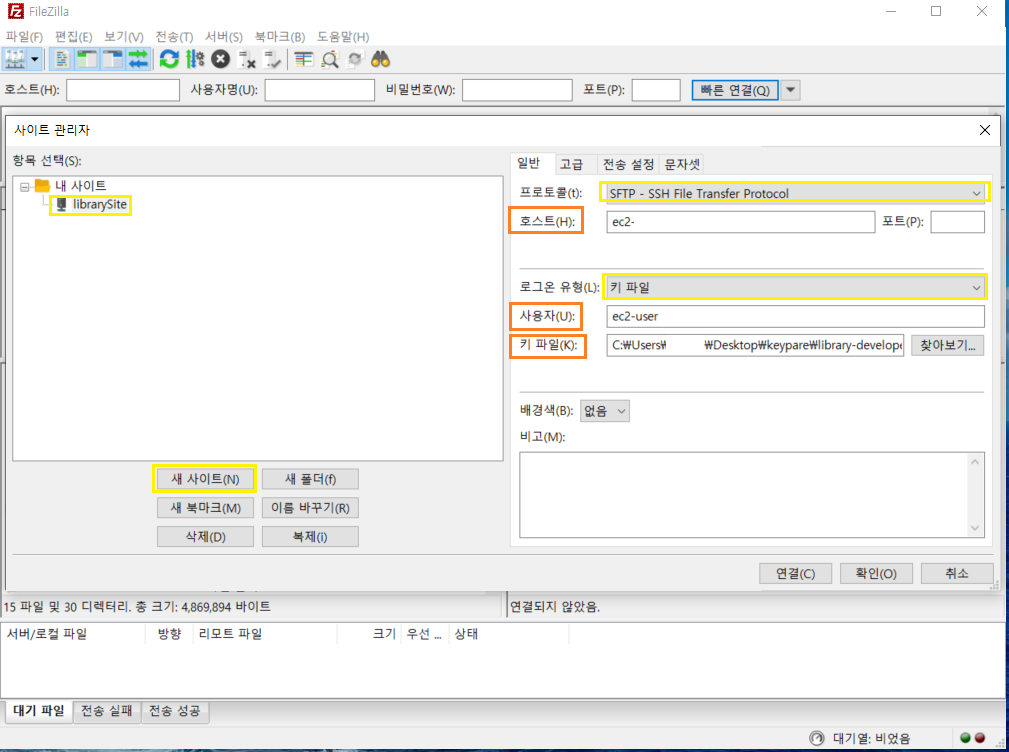Open the 로그온 유형 키 파일 dropdown
The width and height of the screenshot is (1009, 752).
795,287
